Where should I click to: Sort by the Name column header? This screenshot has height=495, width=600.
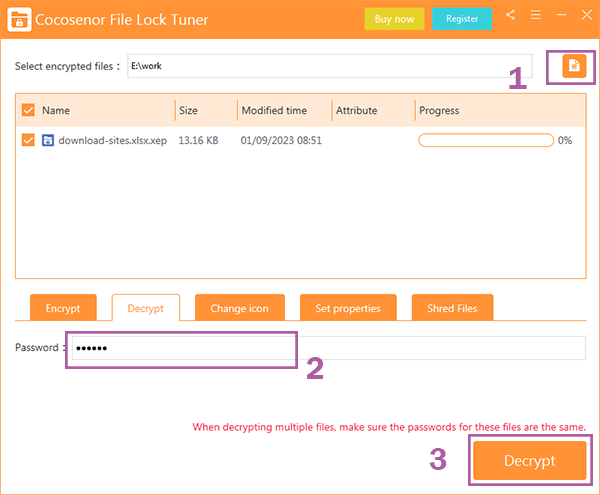coord(56,111)
